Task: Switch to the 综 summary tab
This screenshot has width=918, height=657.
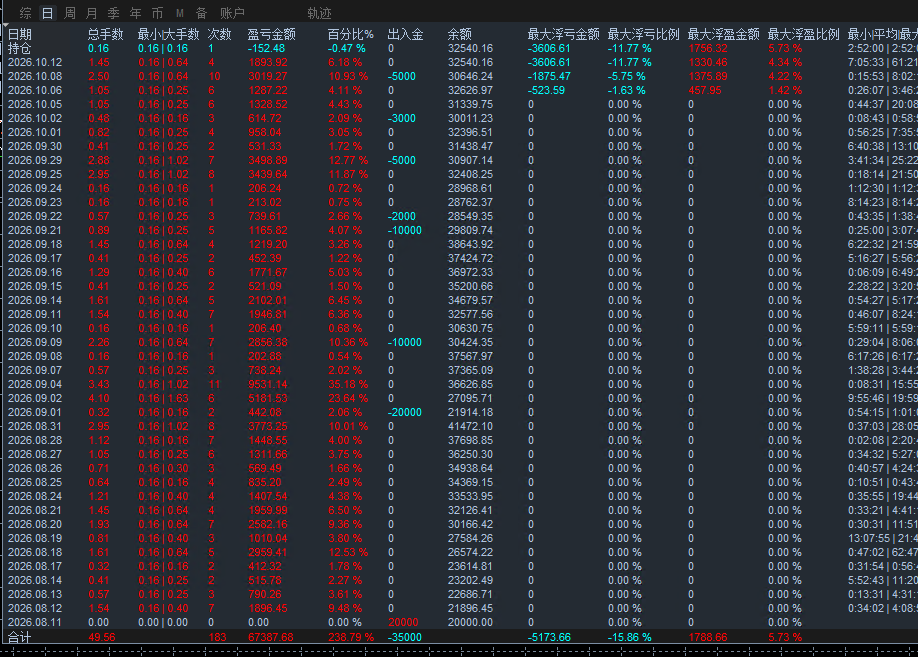Action: click(x=25, y=13)
